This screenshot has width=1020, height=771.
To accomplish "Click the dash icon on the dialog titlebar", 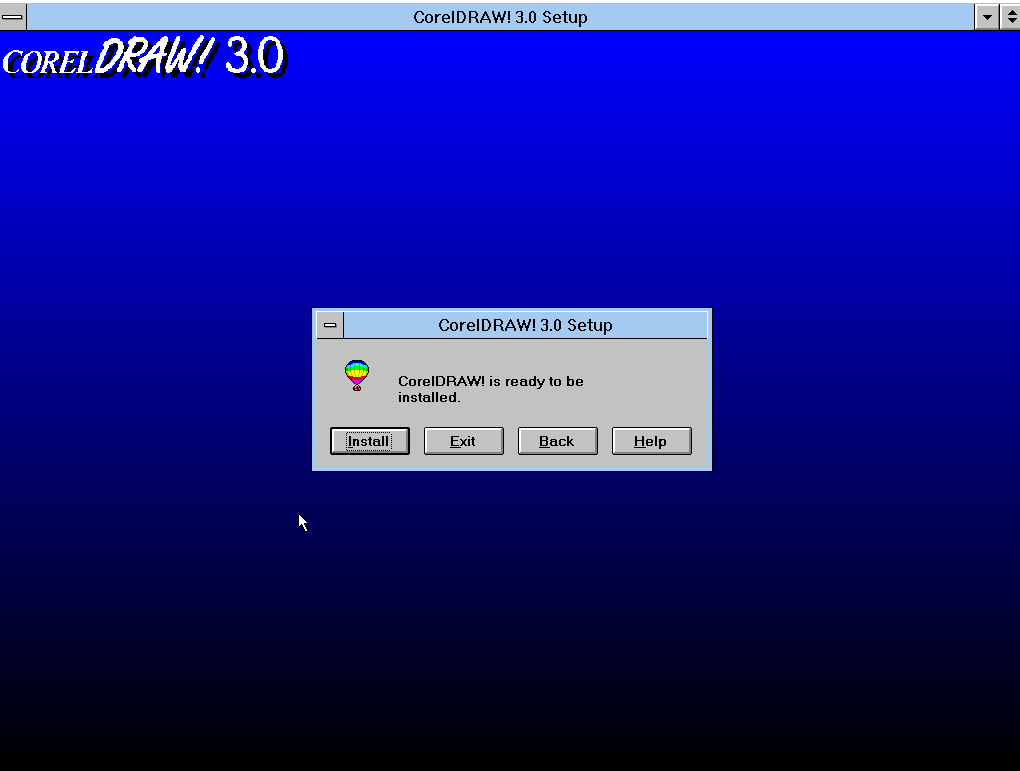I will pos(329,324).
